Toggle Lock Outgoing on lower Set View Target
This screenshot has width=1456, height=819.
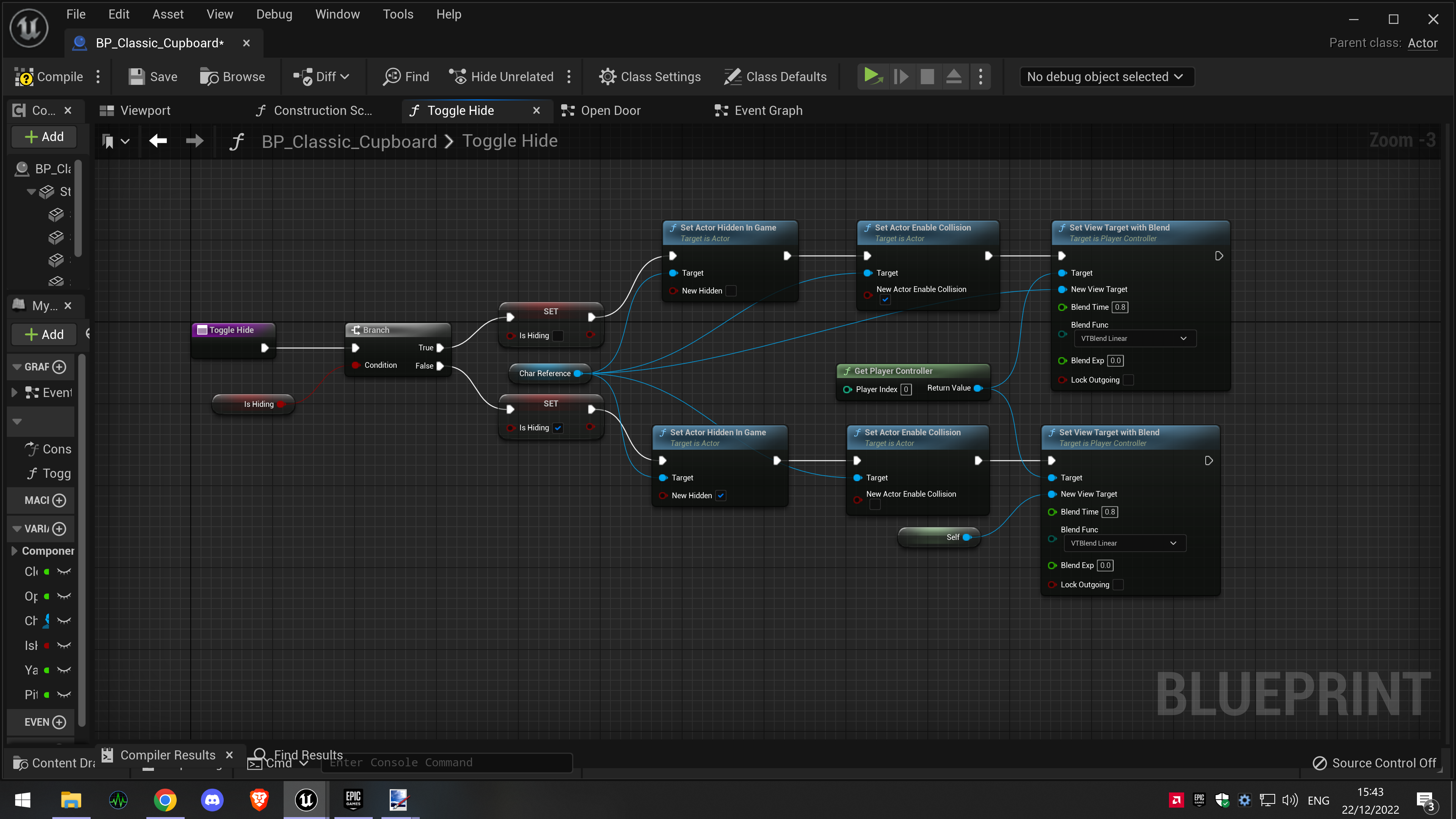tap(1118, 584)
